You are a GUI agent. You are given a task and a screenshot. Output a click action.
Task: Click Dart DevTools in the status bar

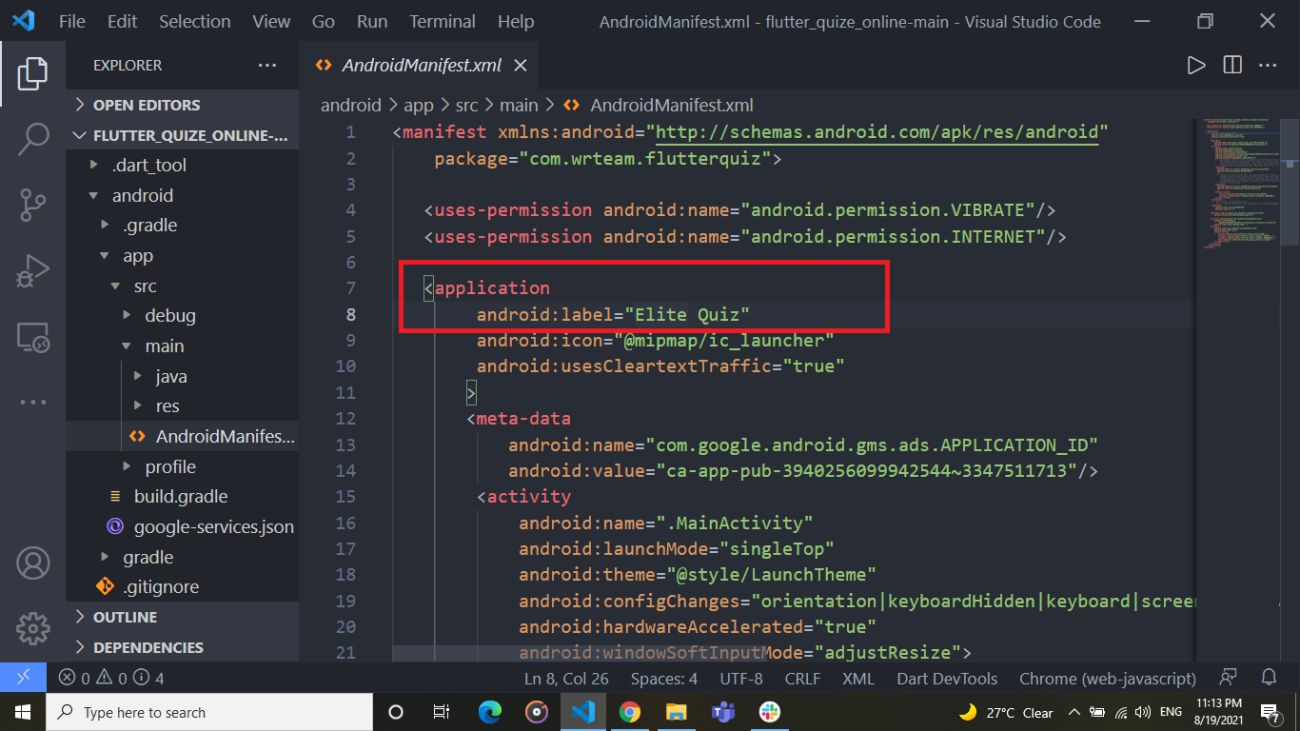click(x=946, y=678)
